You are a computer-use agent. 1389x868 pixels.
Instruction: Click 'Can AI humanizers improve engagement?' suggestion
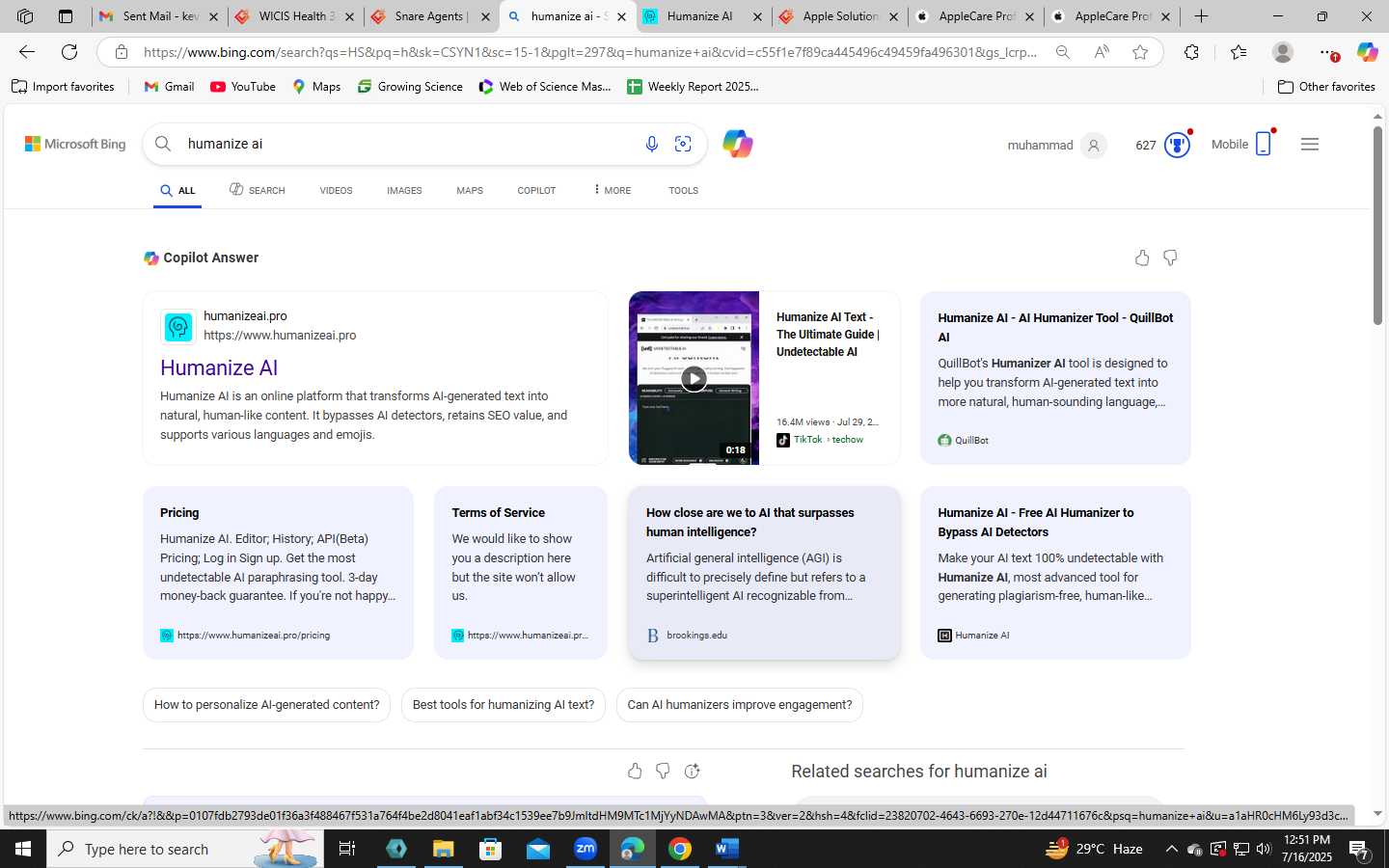[740, 705]
